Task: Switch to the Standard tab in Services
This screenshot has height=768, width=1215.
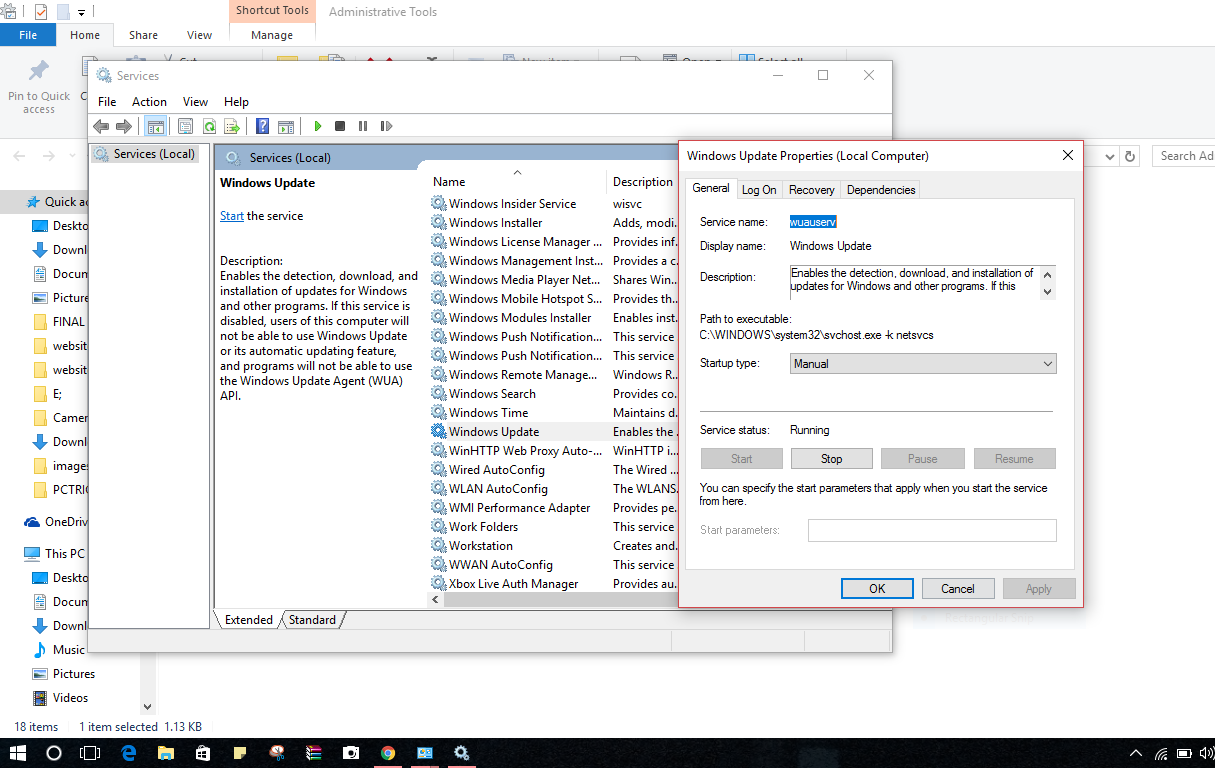Action: (312, 620)
